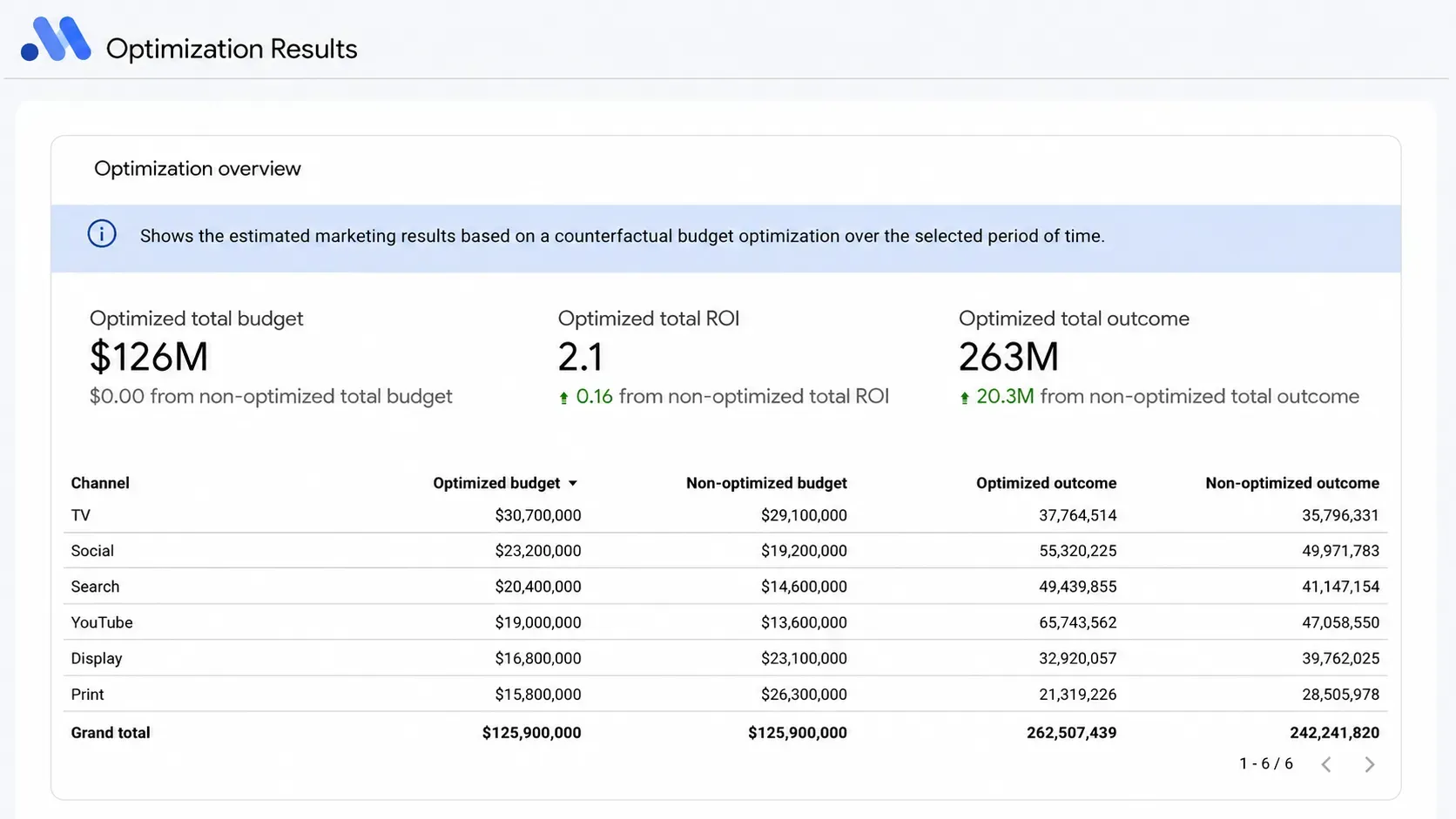Select Display optimized outcome 32,920,057
The width and height of the screenshot is (1456, 819).
tap(1077, 659)
